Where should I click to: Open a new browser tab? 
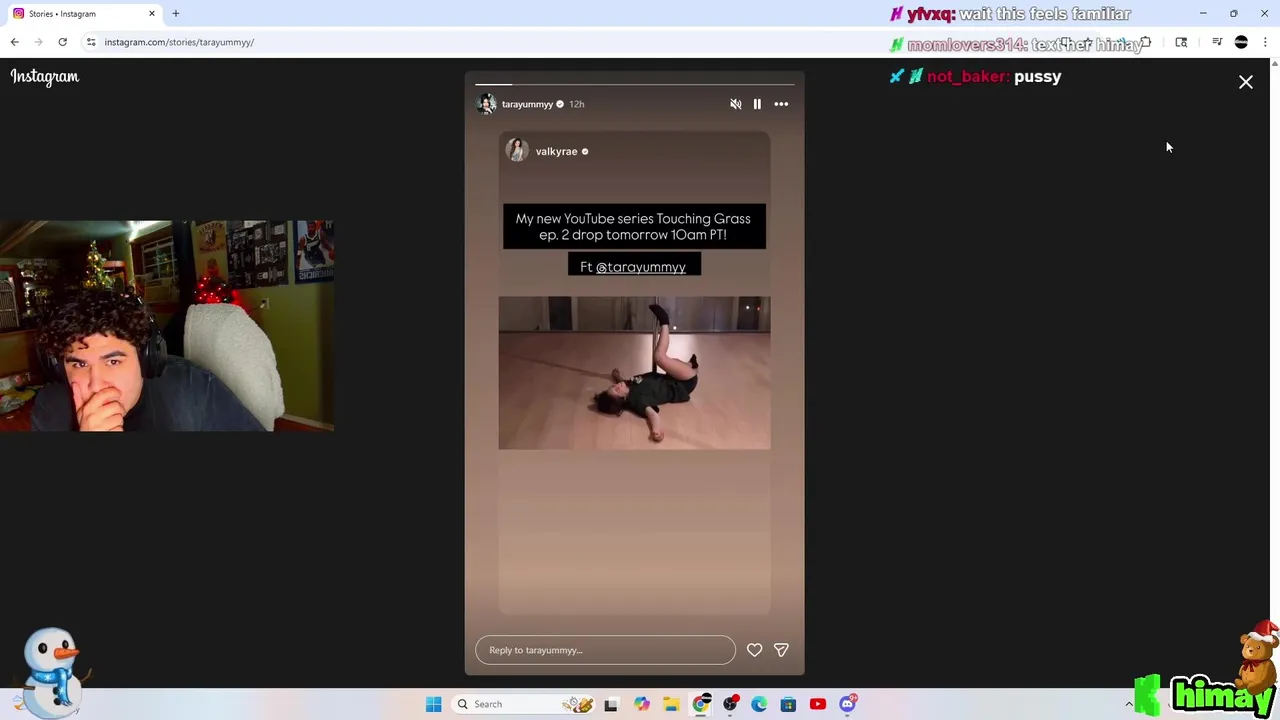(176, 14)
